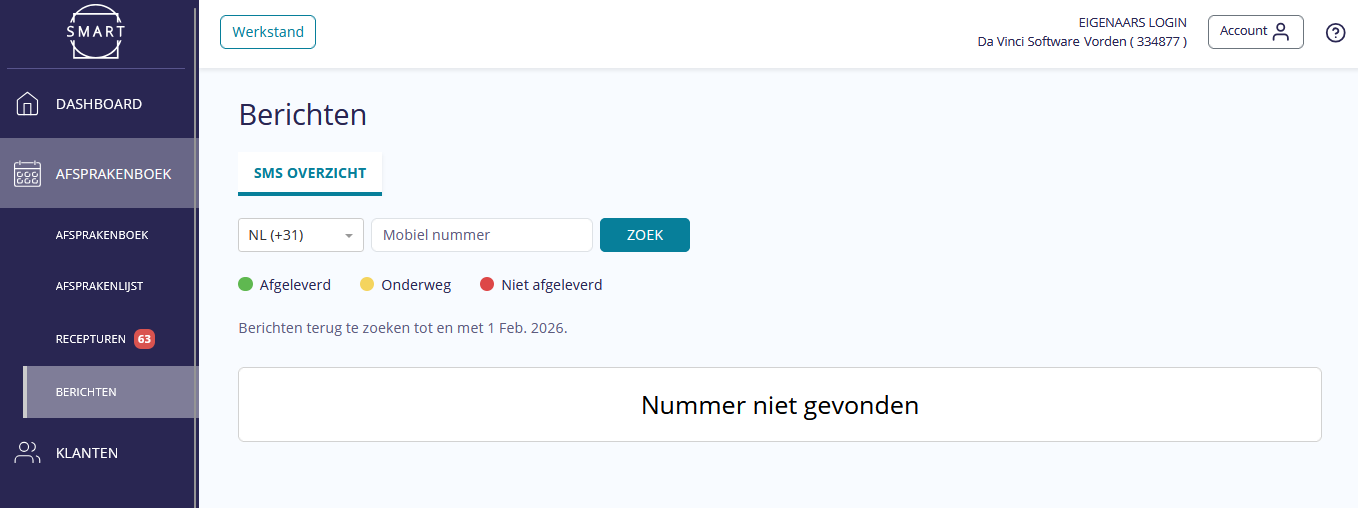
Task: Open the Afsprakenlijst submenu item
Action: pyautogui.click(x=99, y=286)
